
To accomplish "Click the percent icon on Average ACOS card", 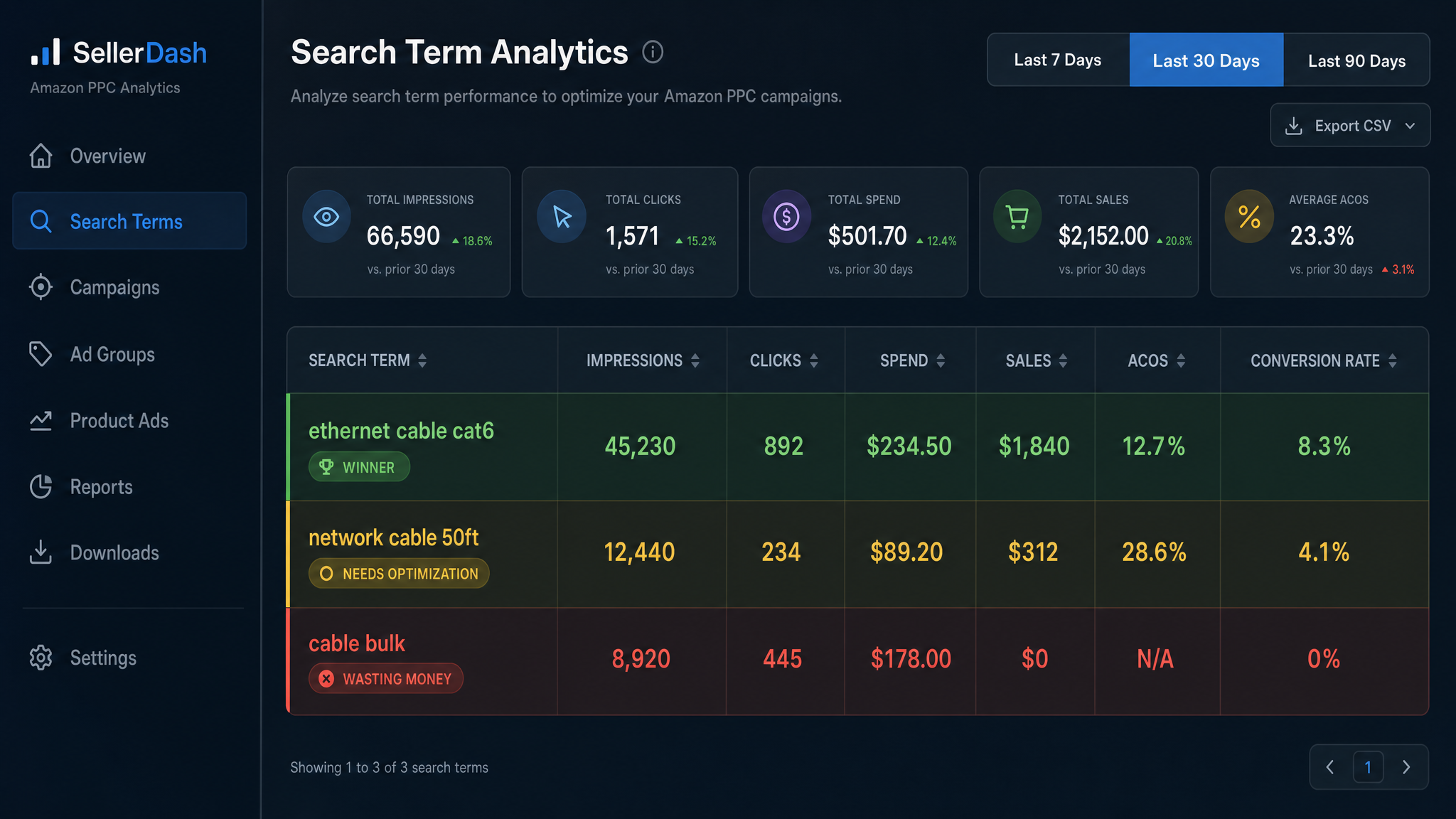I will coord(1249,217).
